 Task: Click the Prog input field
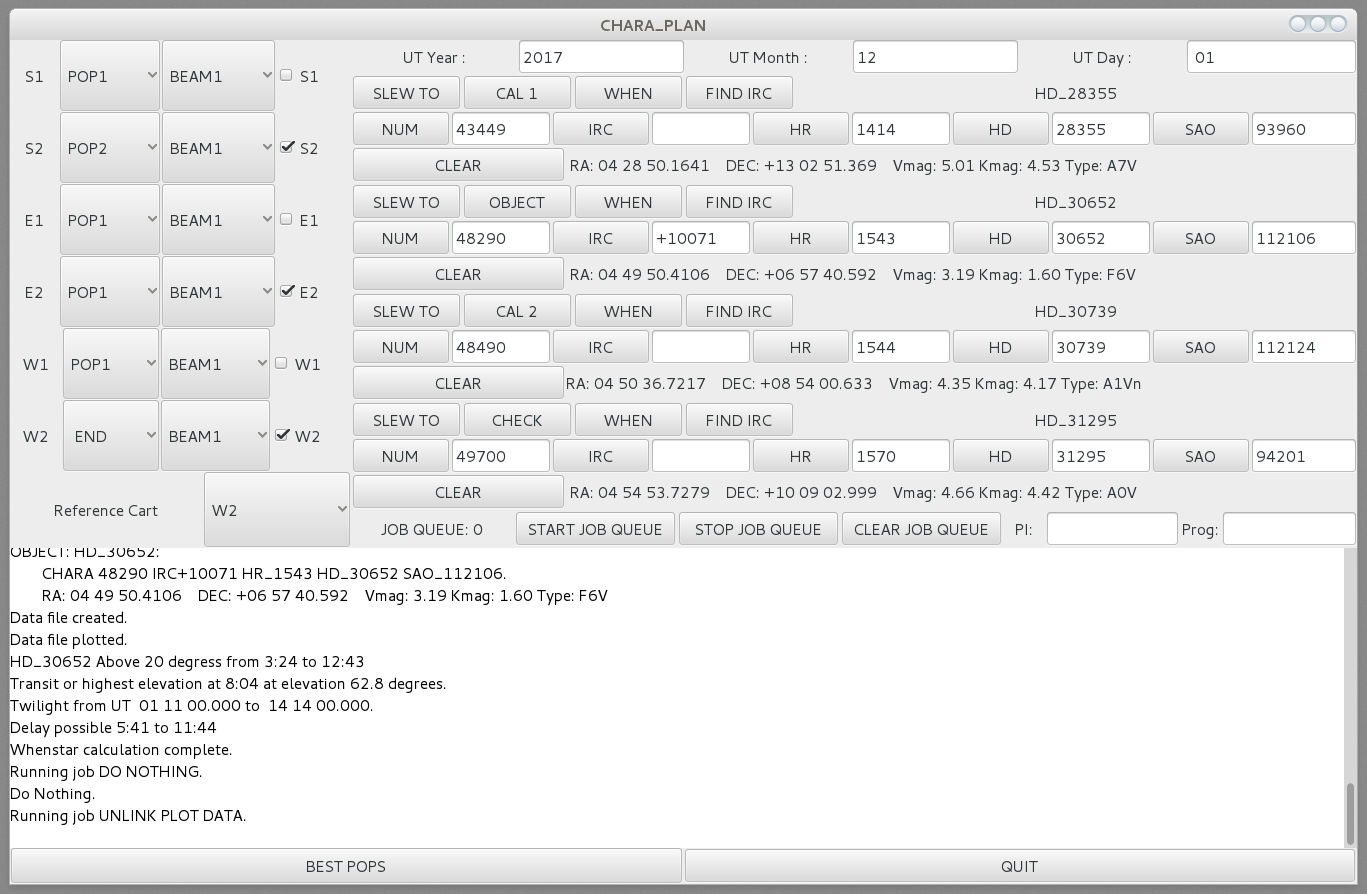click(1289, 529)
